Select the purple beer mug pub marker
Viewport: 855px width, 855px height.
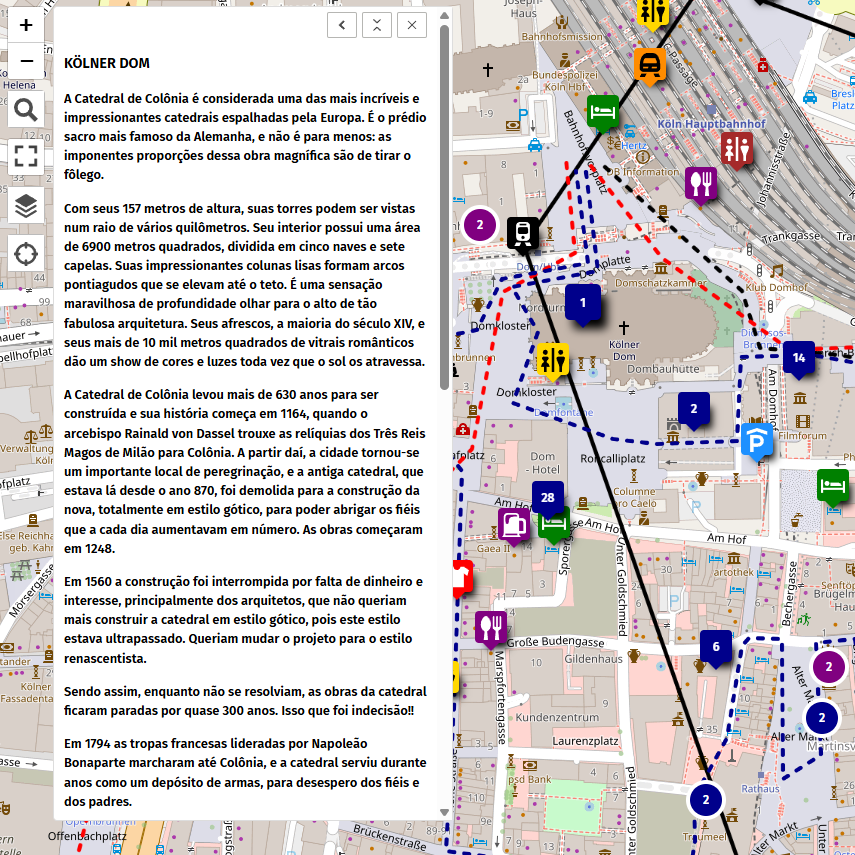(514, 522)
